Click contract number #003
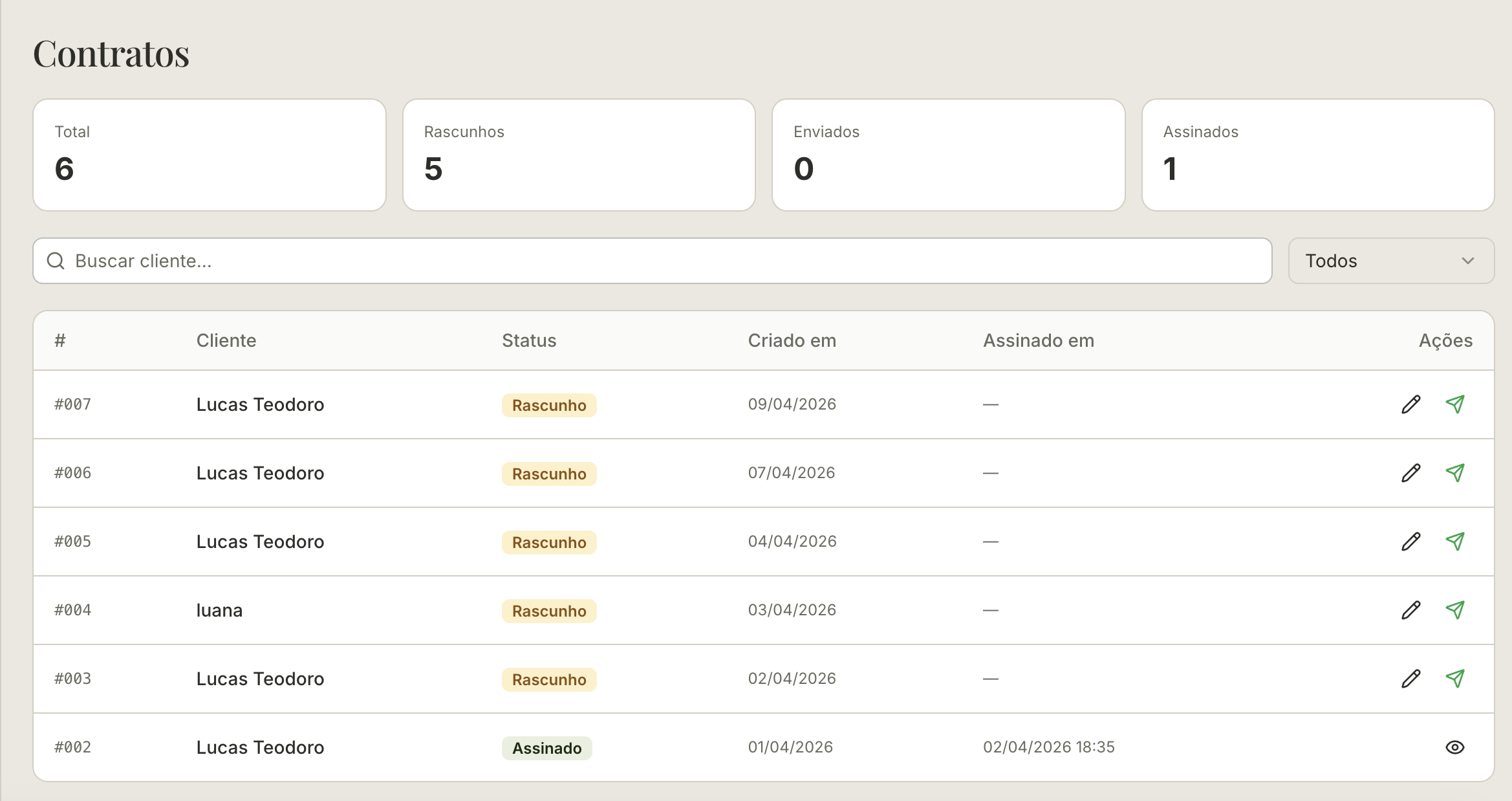This screenshot has height=801, width=1512. pos(73,679)
